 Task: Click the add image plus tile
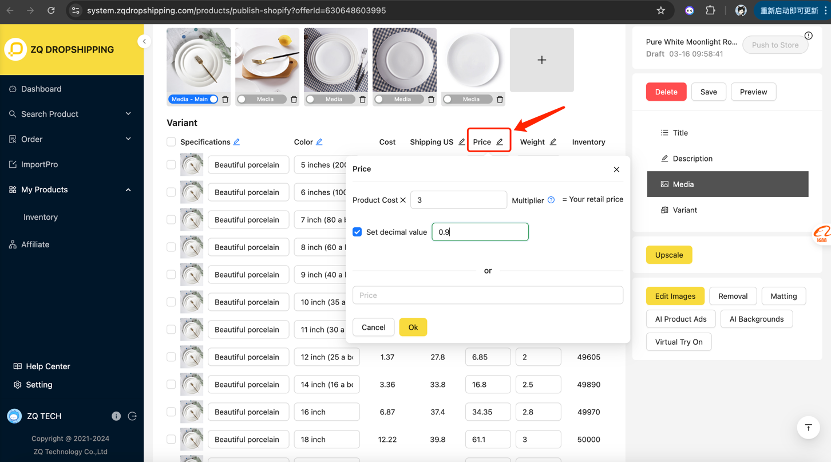pyautogui.click(x=542, y=60)
